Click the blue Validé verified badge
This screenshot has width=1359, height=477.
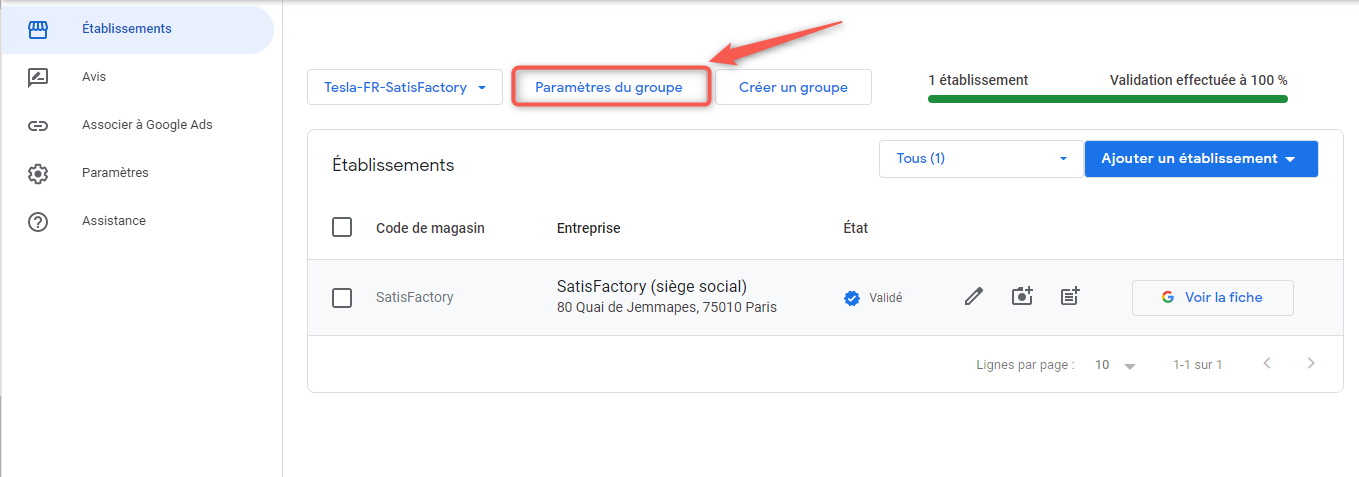tap(852, 298)
